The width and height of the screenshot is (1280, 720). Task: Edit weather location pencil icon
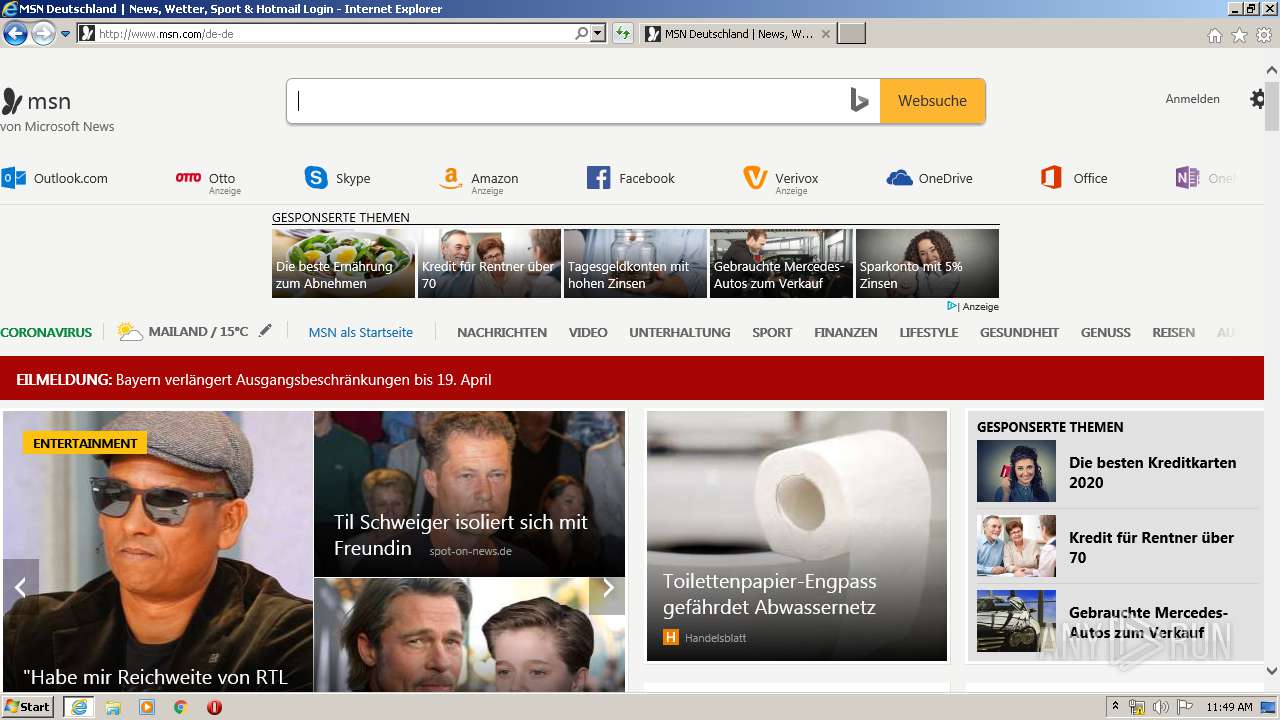pyautogui.click(x=265, y=331)
